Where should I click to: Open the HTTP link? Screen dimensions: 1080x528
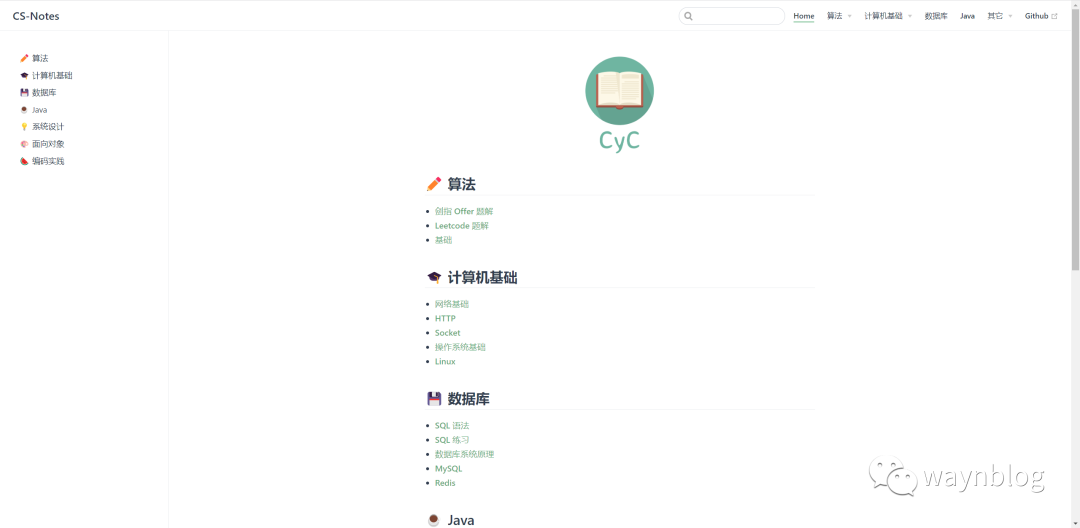coord(445,318)
